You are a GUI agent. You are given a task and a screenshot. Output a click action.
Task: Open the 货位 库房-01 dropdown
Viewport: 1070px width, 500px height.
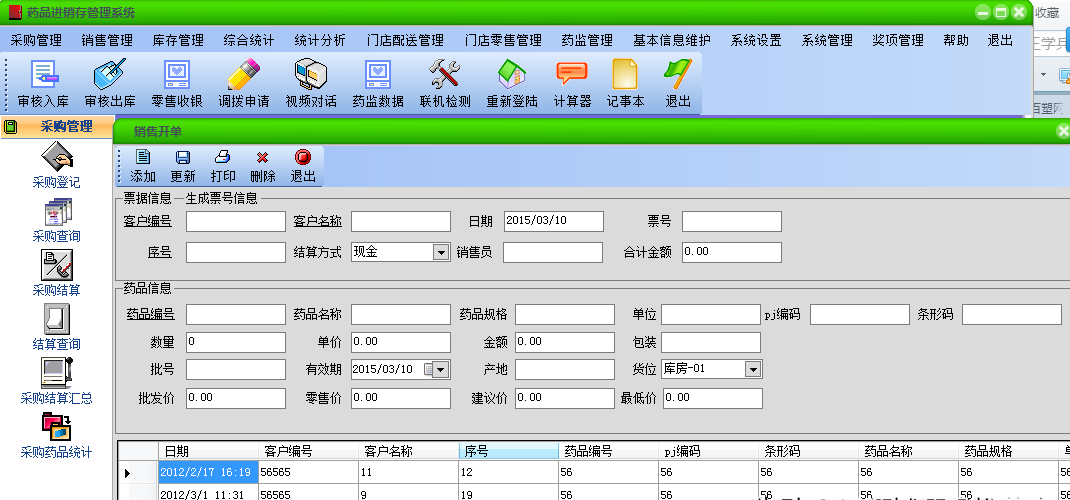(753, 369)
